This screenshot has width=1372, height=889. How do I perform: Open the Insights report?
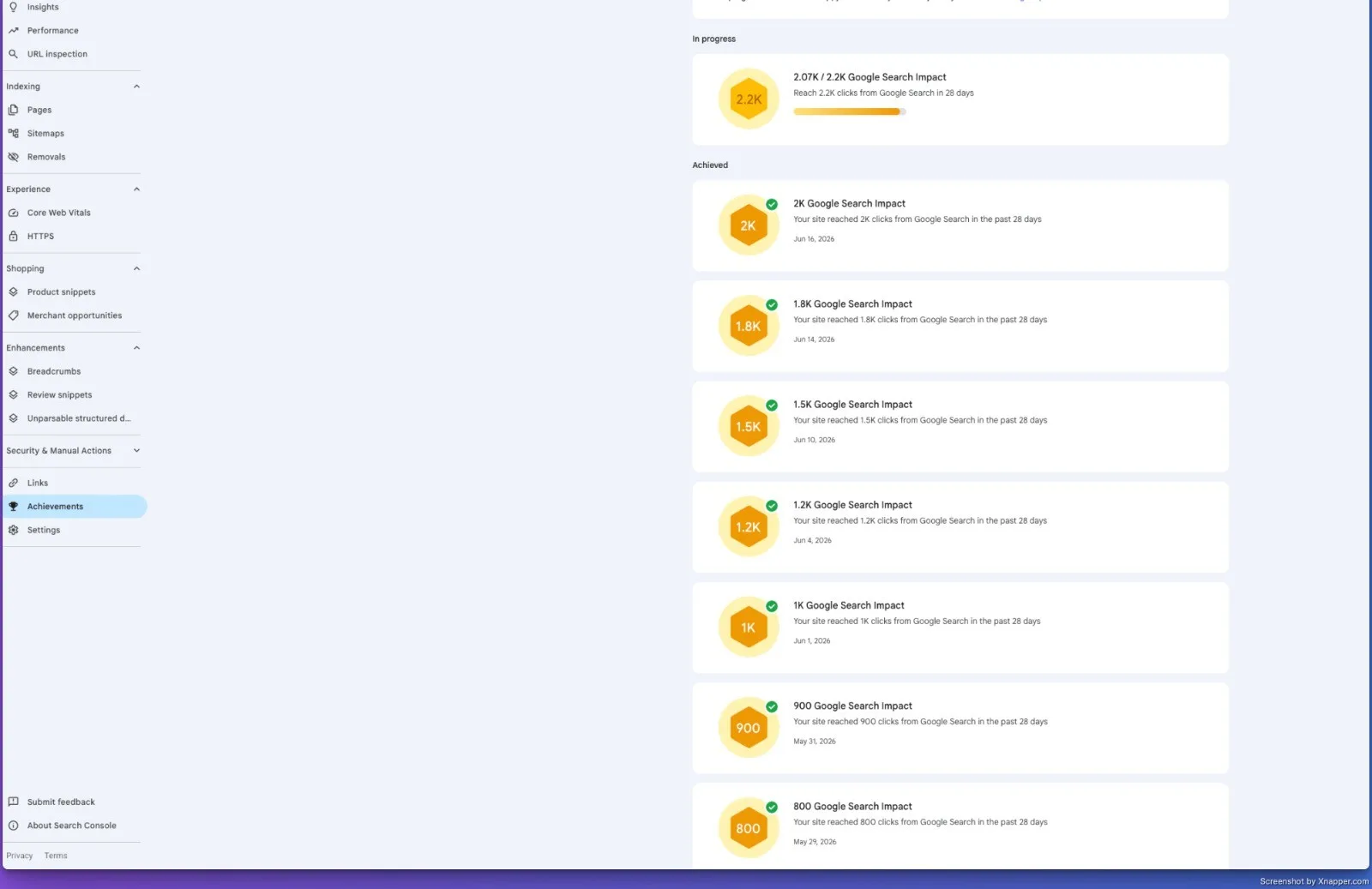43,7
